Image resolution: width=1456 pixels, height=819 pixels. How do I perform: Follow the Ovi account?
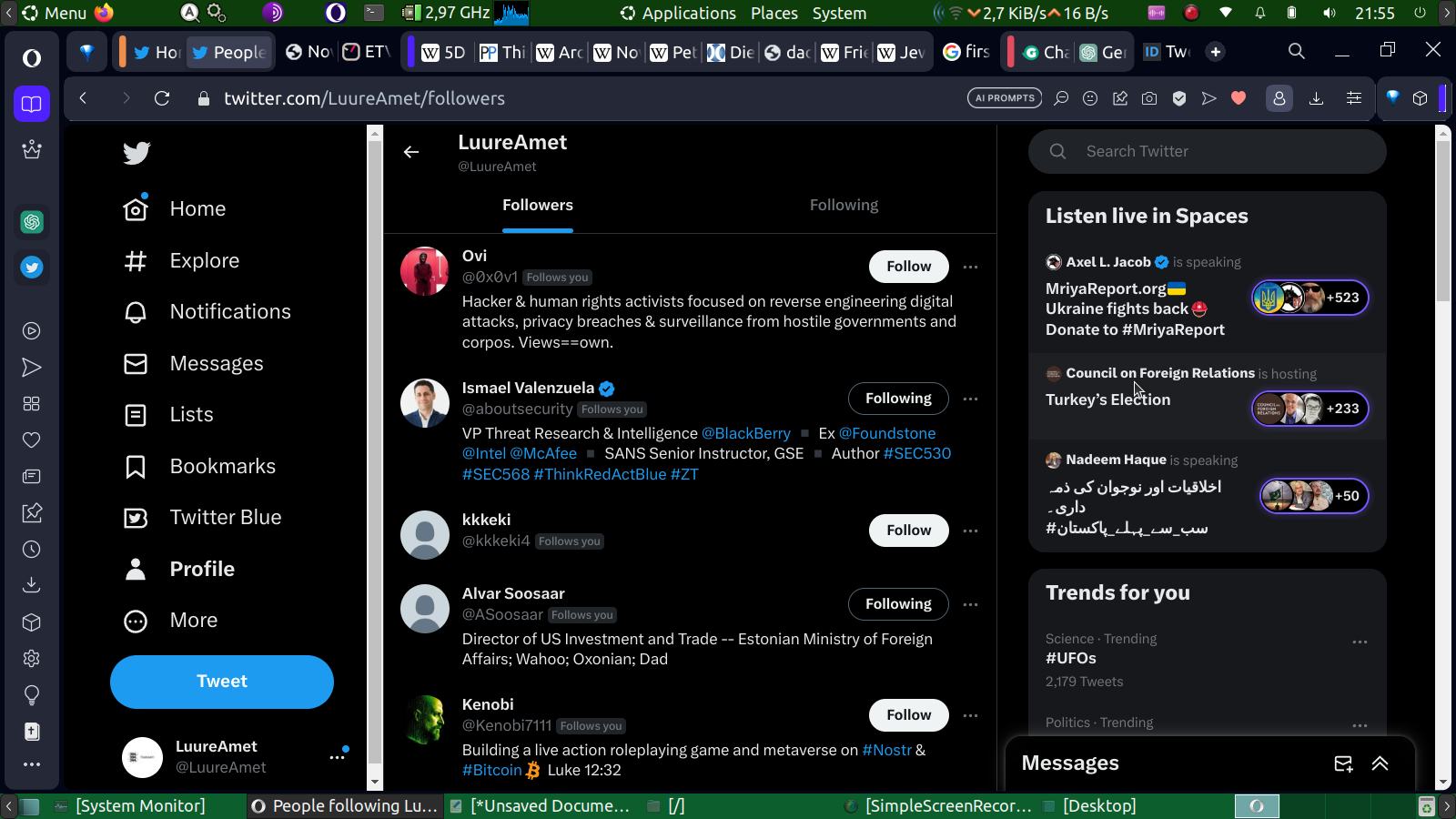tap(909, 267)
